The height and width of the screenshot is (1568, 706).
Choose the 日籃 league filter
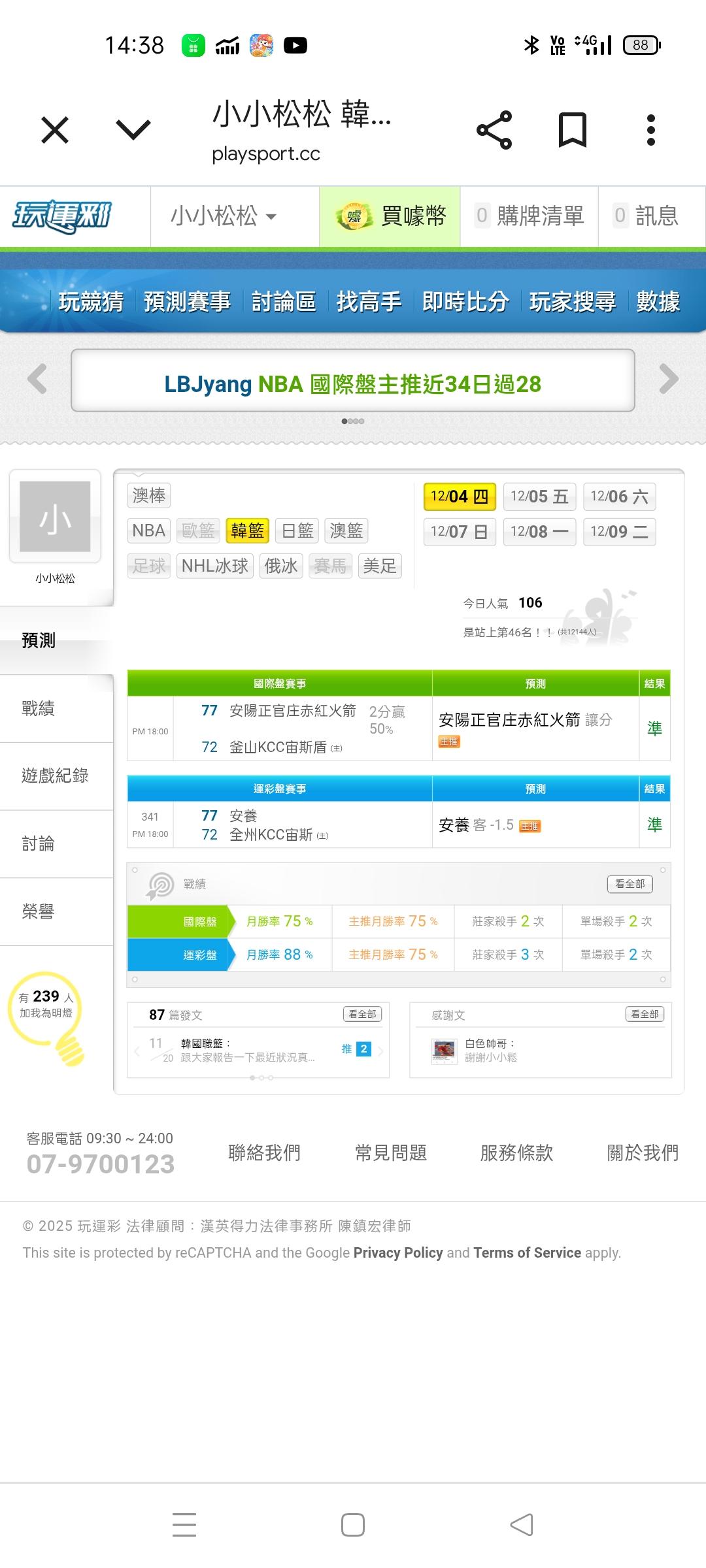pos(297,531)
